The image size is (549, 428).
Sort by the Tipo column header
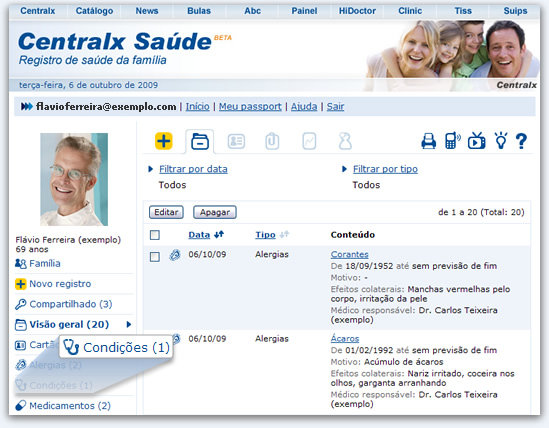265,235
